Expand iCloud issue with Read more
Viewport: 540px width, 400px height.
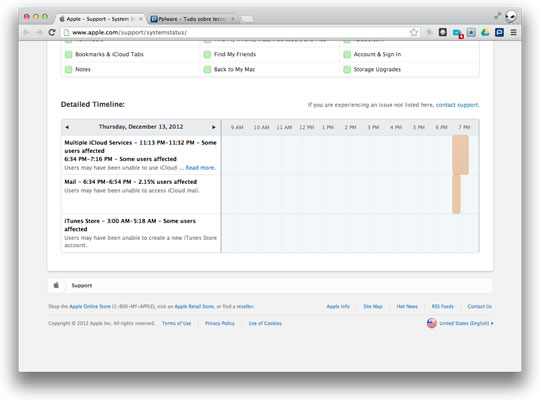200,168
